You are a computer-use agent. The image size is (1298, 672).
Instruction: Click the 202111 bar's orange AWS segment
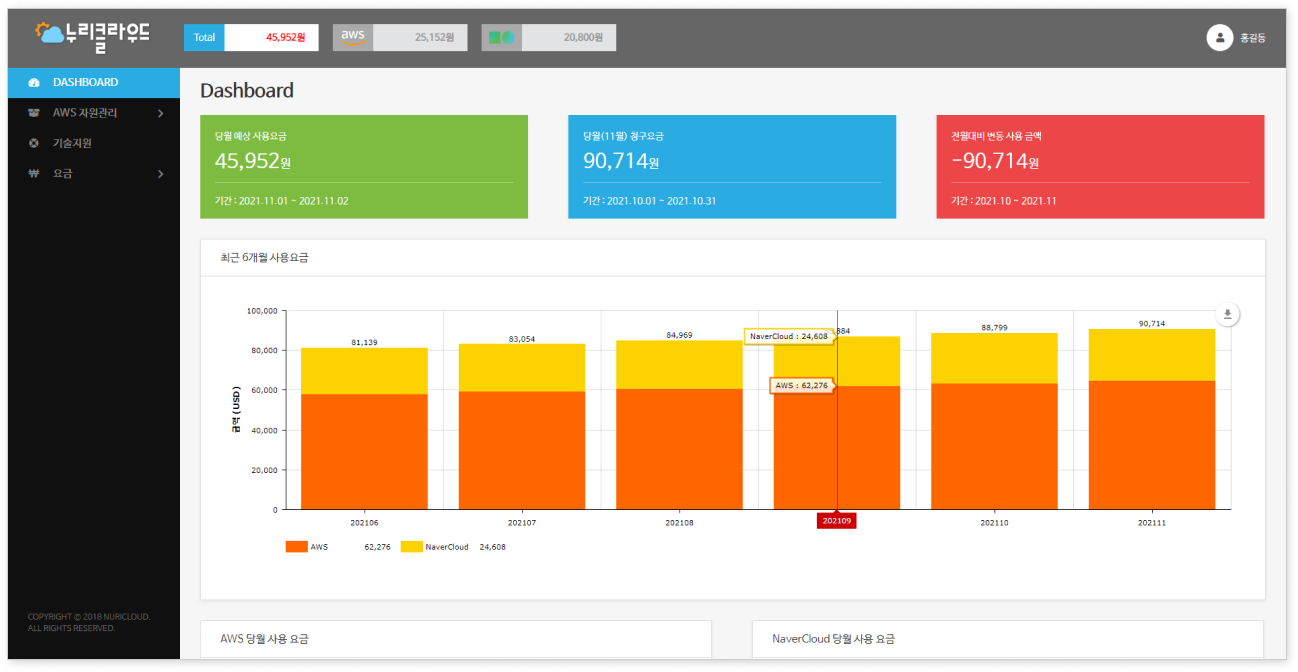pos(1152,445)
